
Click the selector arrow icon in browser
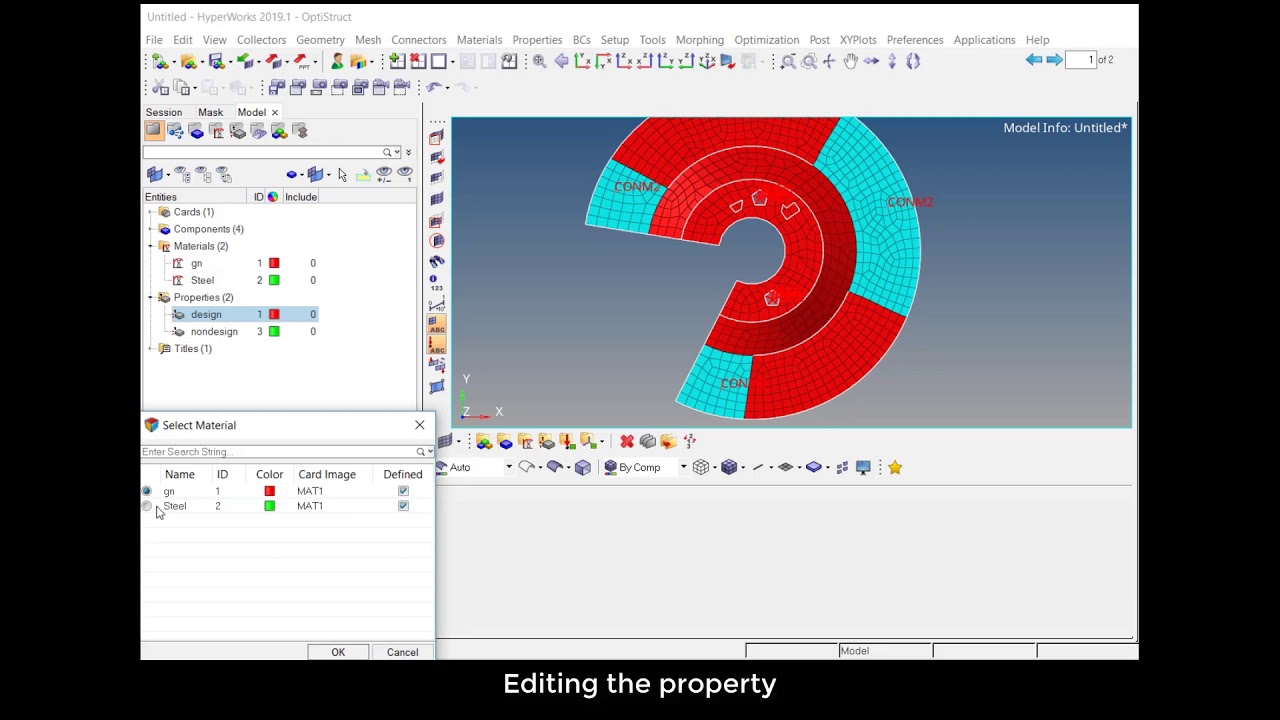point(342,174)
